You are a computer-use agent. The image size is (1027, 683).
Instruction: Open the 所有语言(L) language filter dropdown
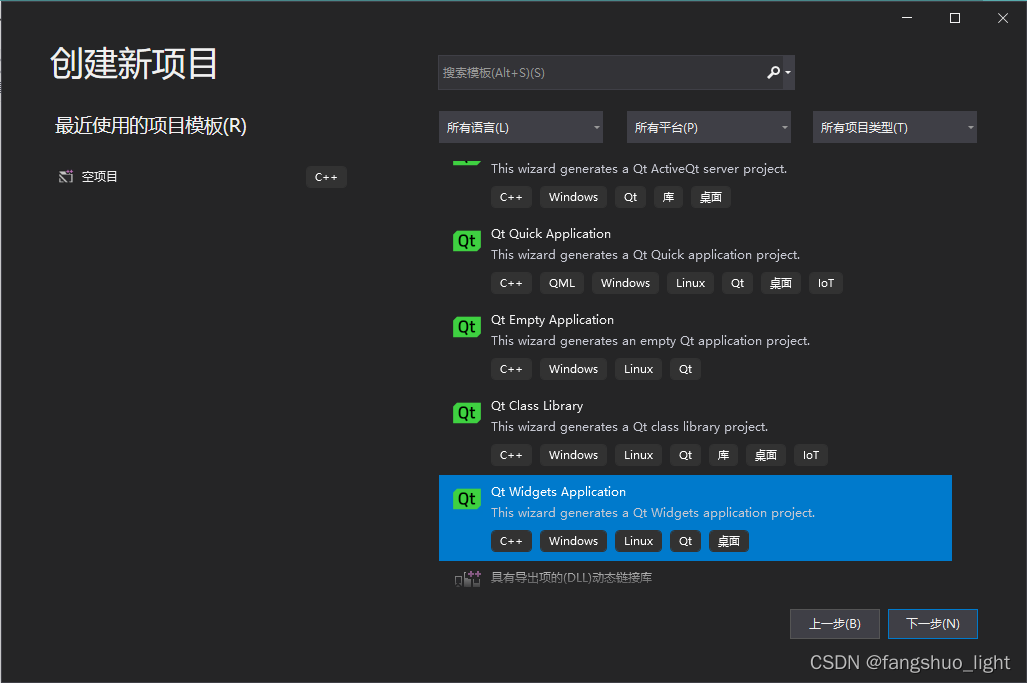(521, 127)
